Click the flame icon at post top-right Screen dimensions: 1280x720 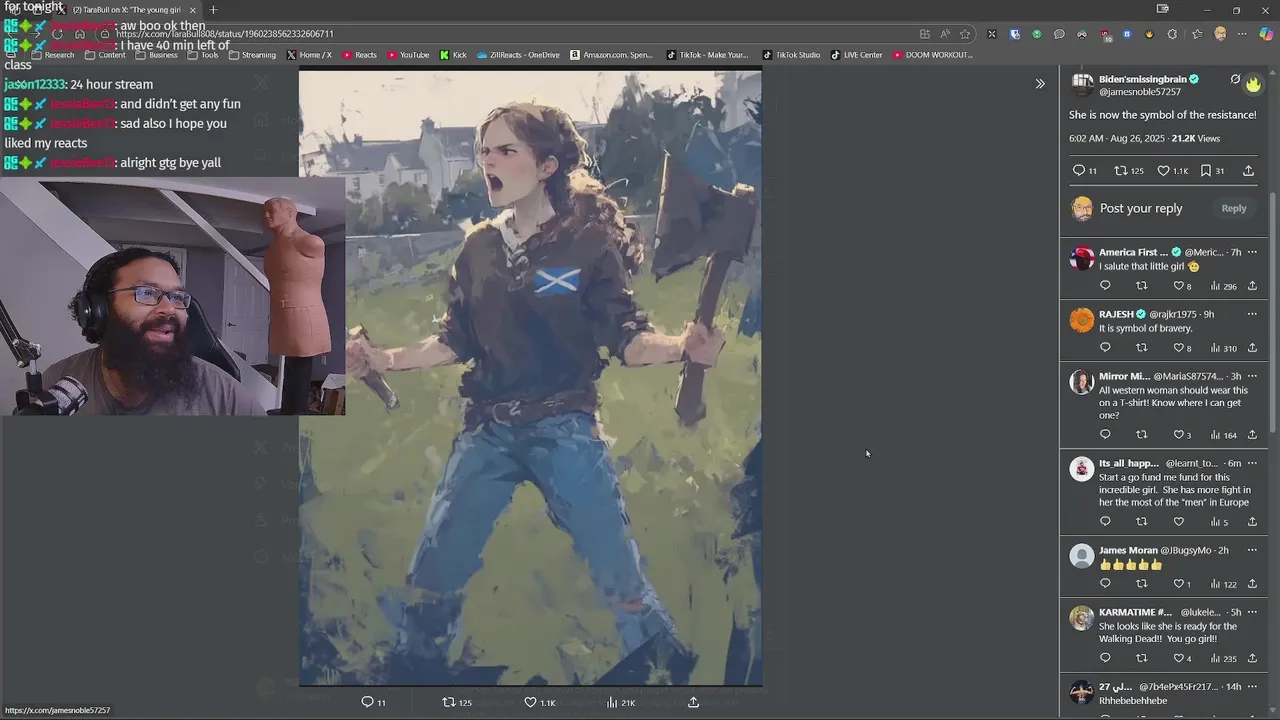(1253, 85)
